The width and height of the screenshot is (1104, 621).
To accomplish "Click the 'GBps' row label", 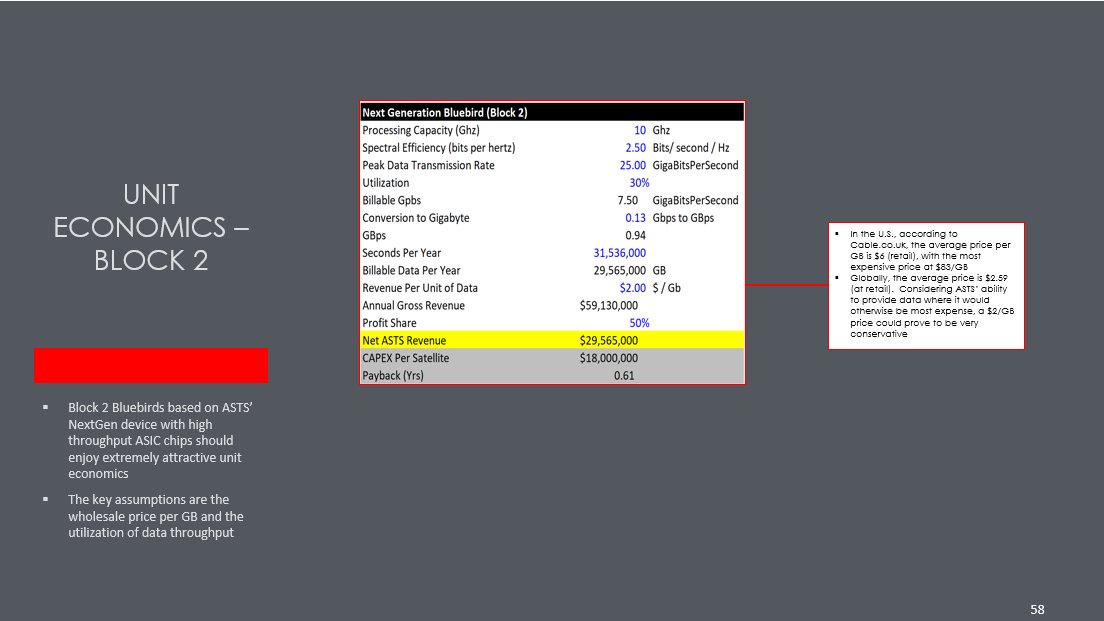I will pyautogui.click(x=374, y=236).
